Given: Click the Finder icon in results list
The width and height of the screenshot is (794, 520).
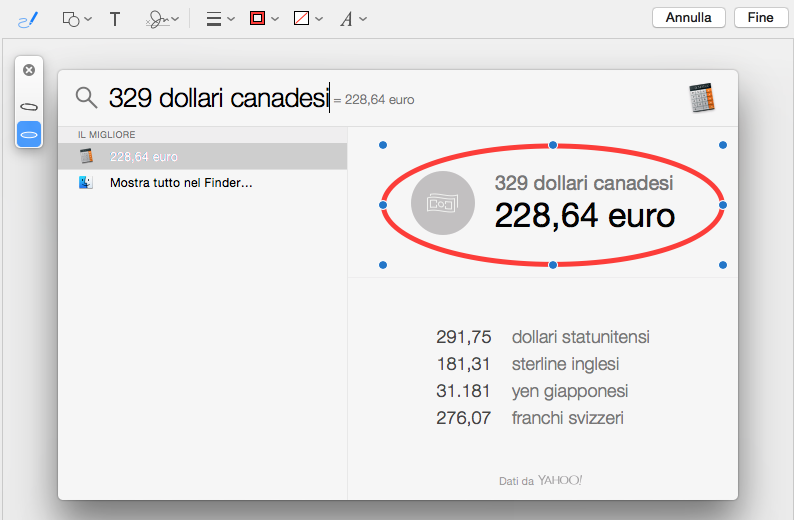Looking at the screenshot, I should click(x=86, y=182).
